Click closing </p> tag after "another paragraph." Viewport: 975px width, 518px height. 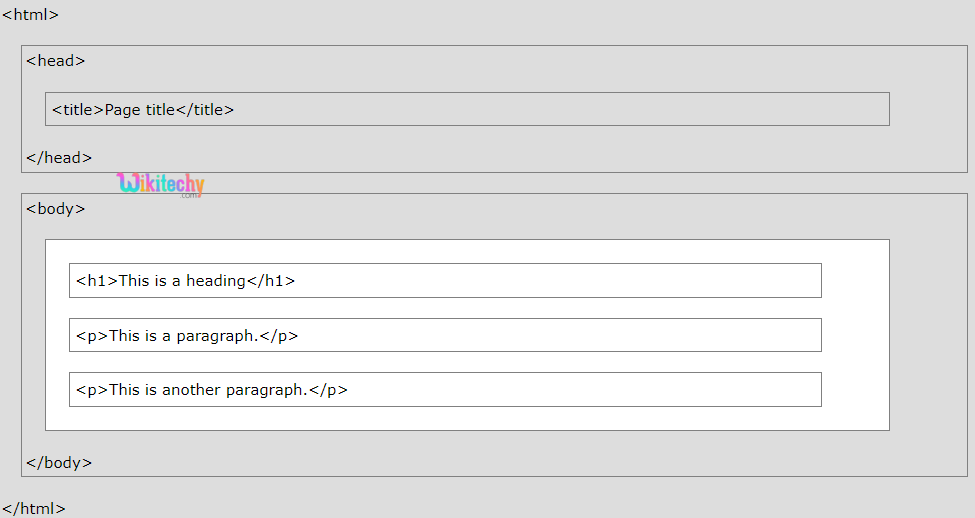[x=328, y=390]
